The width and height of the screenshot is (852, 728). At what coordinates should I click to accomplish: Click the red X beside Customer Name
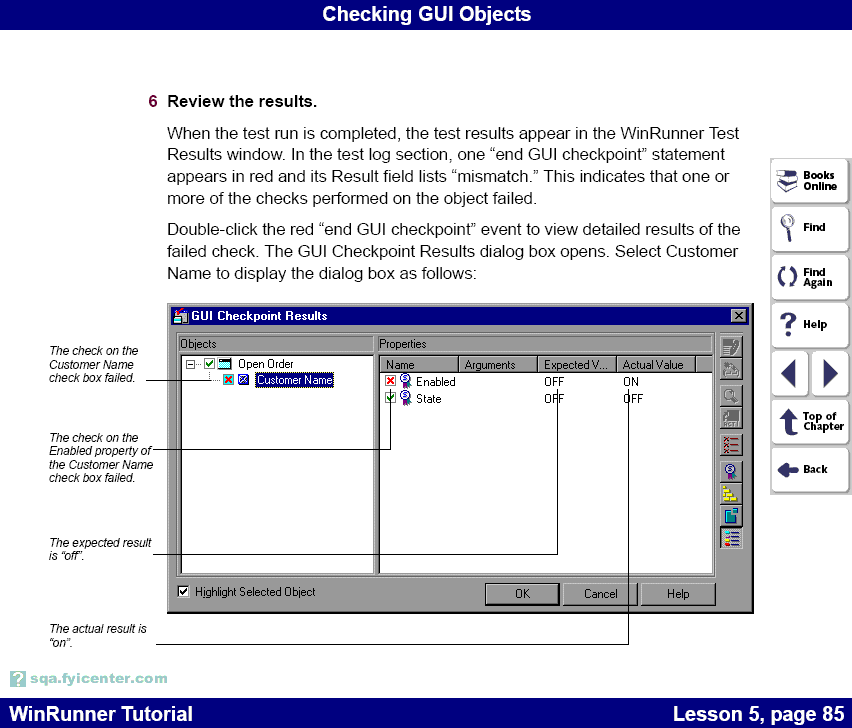click(x=228, y=380)
